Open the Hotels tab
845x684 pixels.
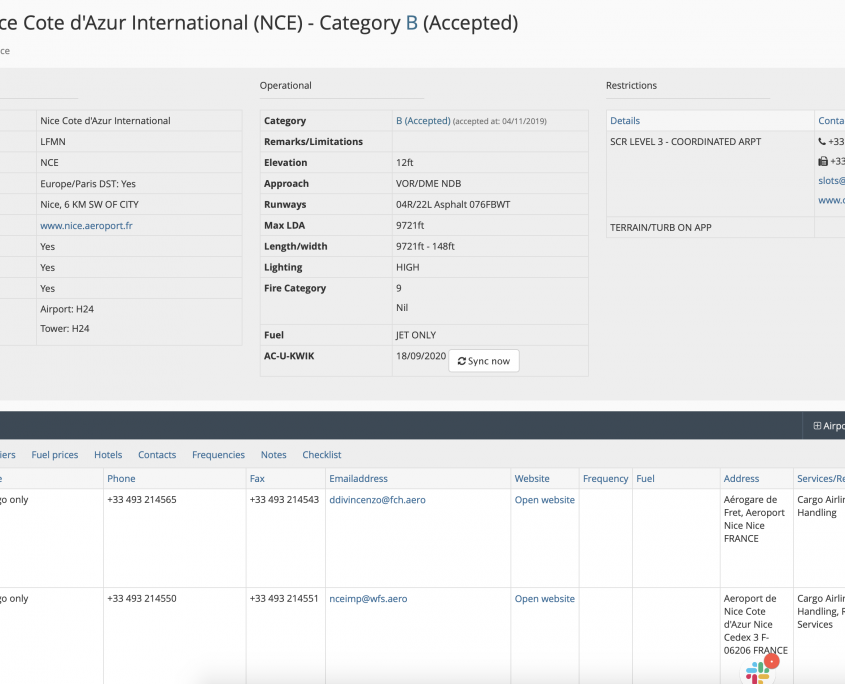tap(108, 455)
